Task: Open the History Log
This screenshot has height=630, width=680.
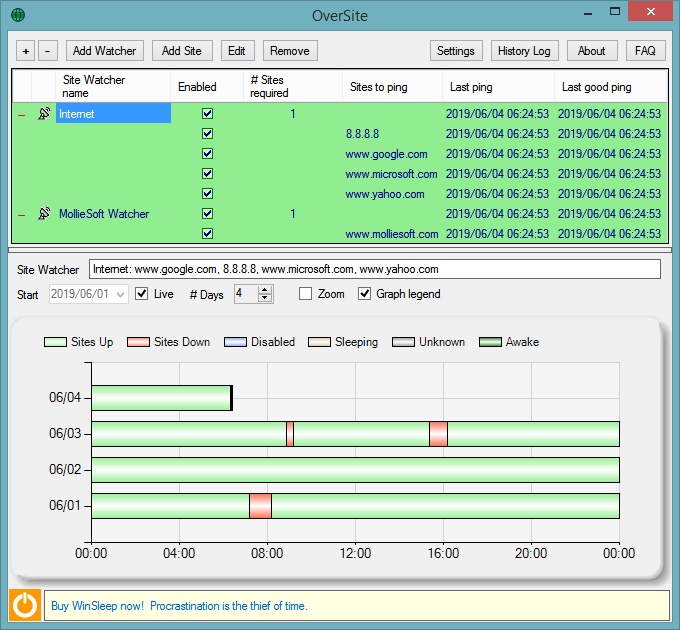Action: point(524,51)
